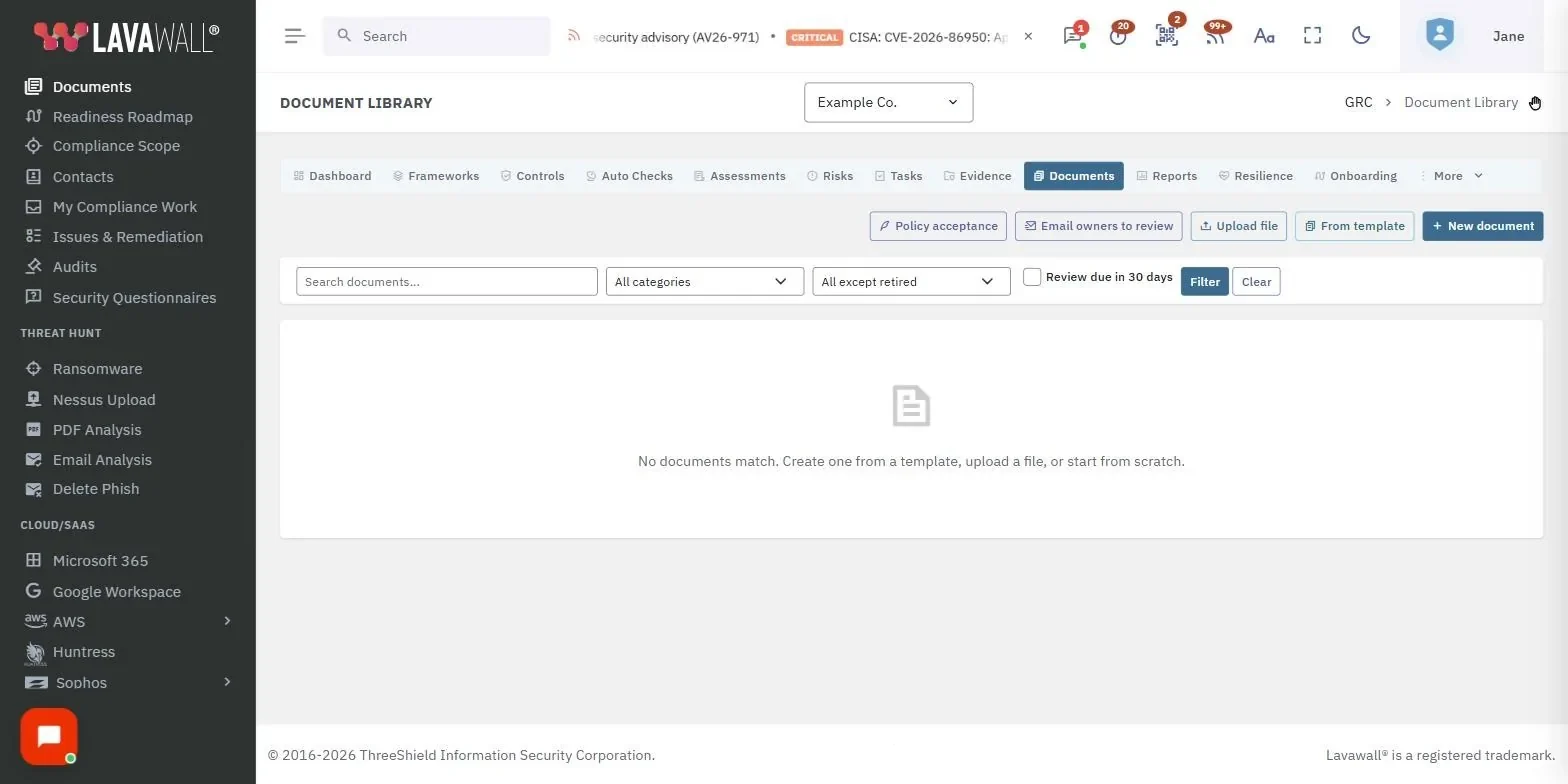The image size is (1568, 784).
Task: Switch to the Resilience tab
Action: coord(1256,176)
